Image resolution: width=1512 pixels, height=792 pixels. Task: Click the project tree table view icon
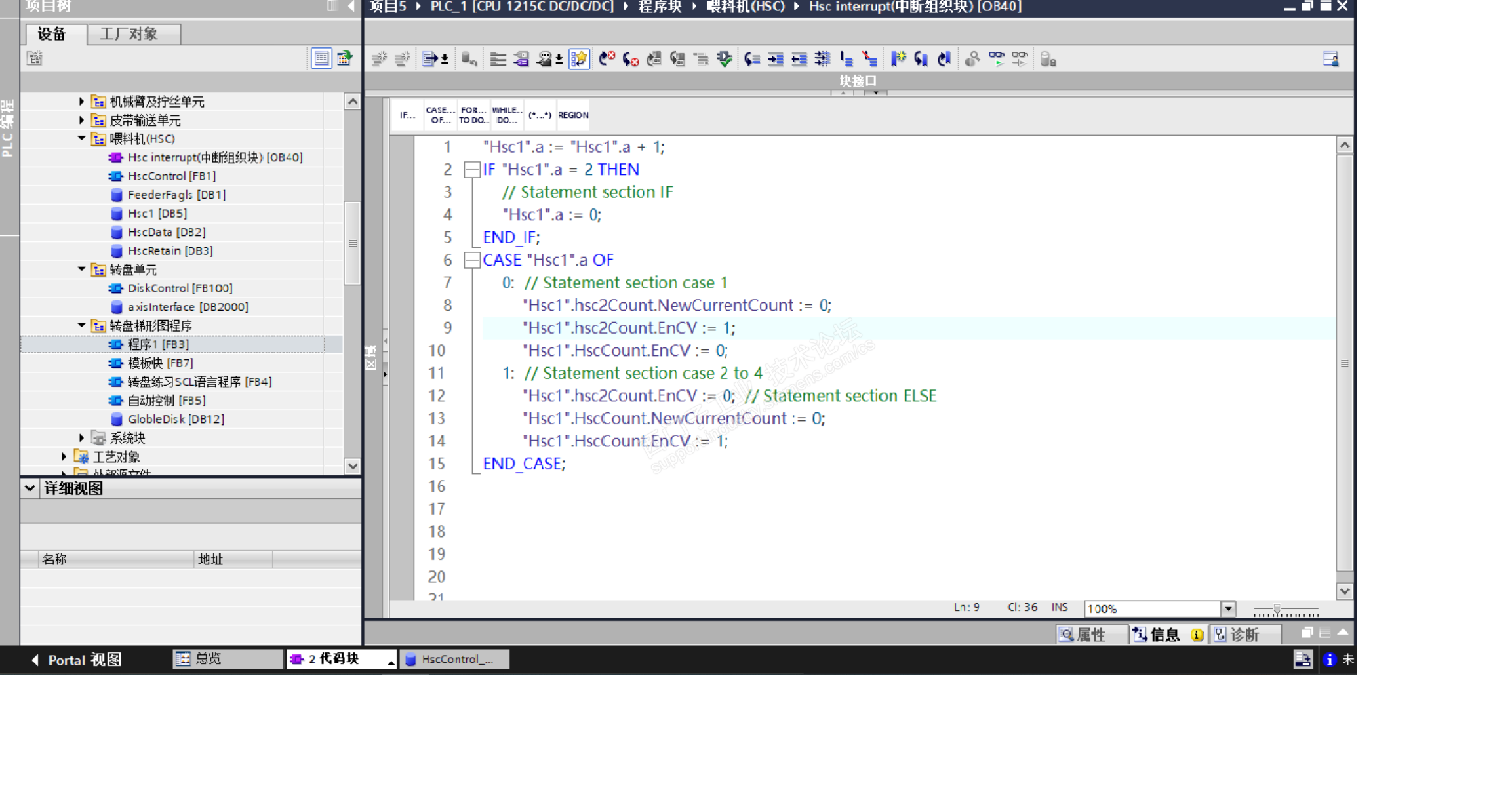[321, 58]
